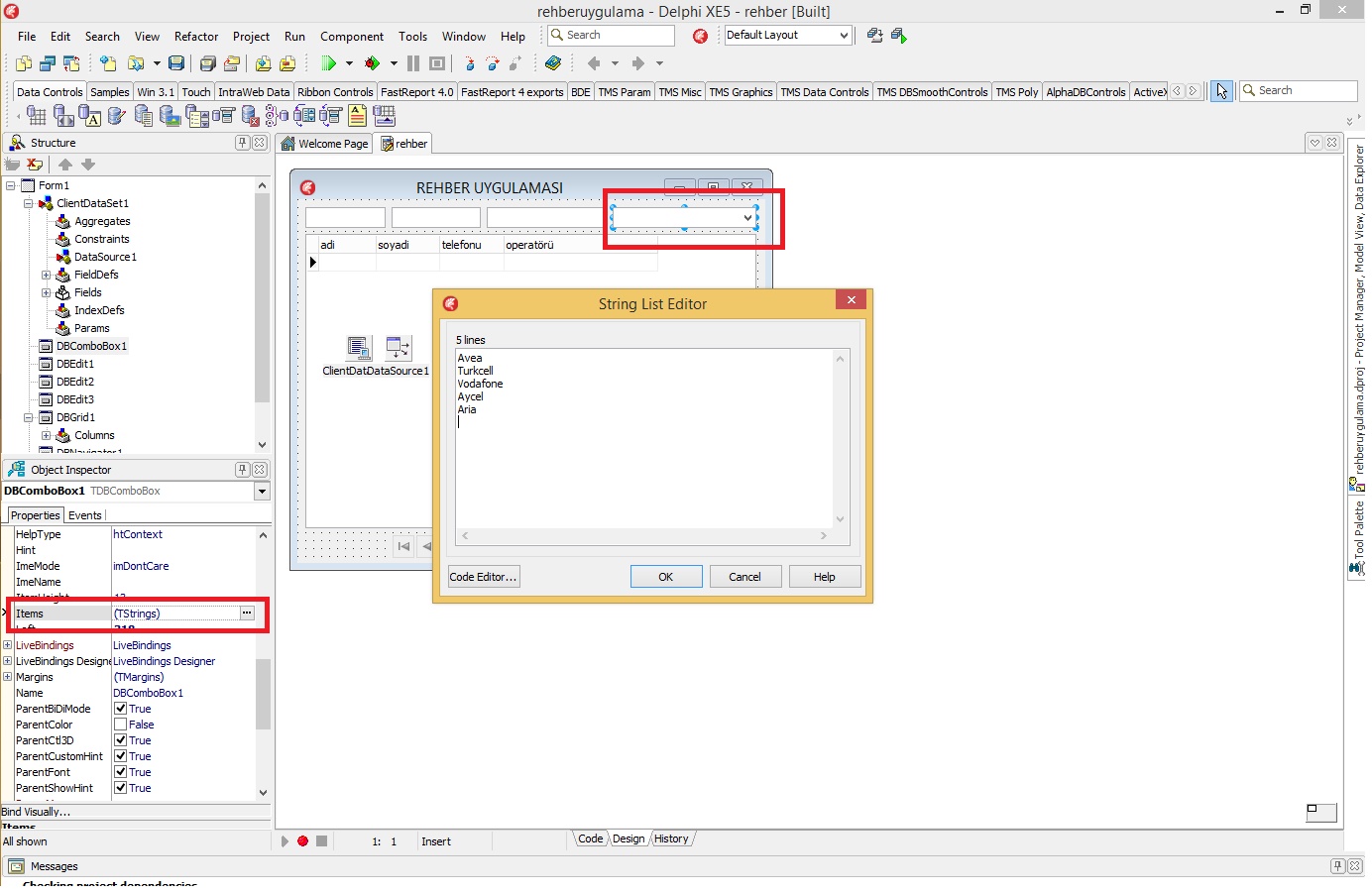Screen dimensions: 1372x894
Task: Click the Delete item icon in Structure
Action: 36,165
